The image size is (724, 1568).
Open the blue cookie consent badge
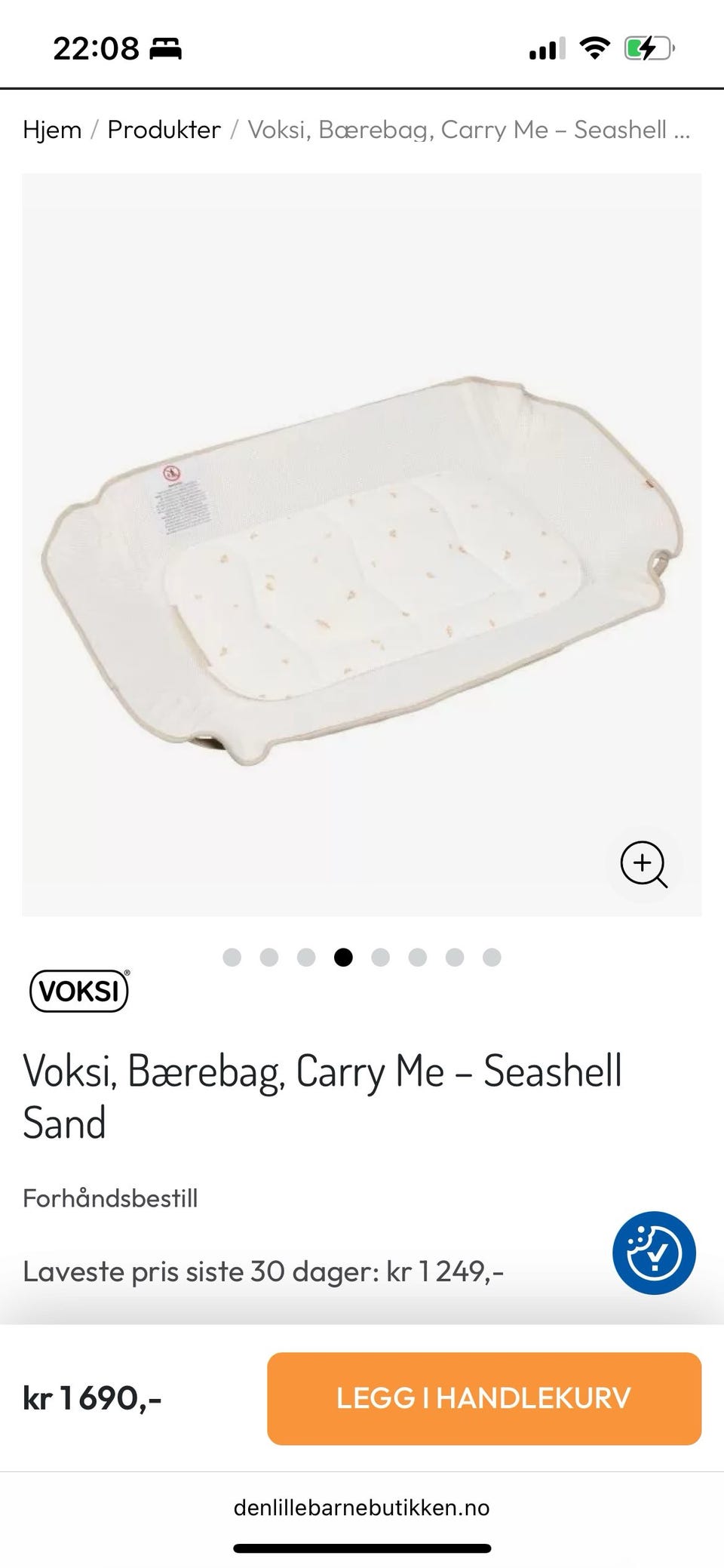pos(654,1253)
